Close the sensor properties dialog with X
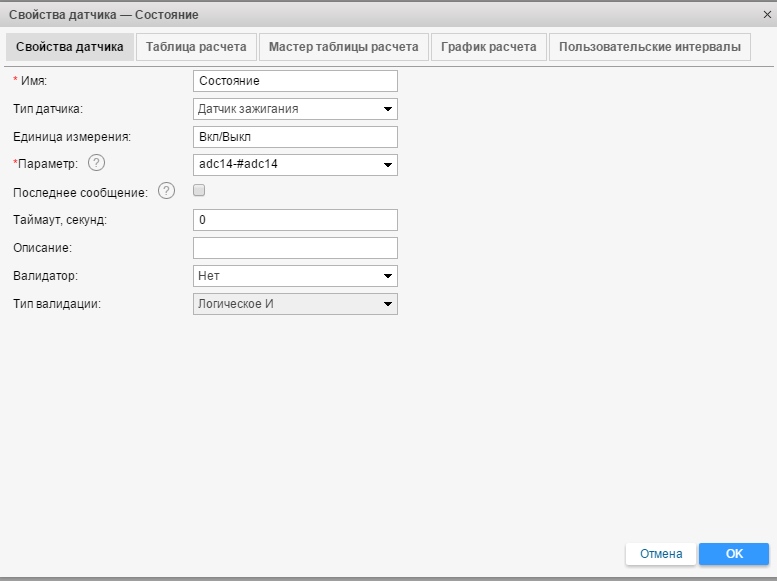Image resolution: width=777 pixels, height=581 pixels. [766, 15]
